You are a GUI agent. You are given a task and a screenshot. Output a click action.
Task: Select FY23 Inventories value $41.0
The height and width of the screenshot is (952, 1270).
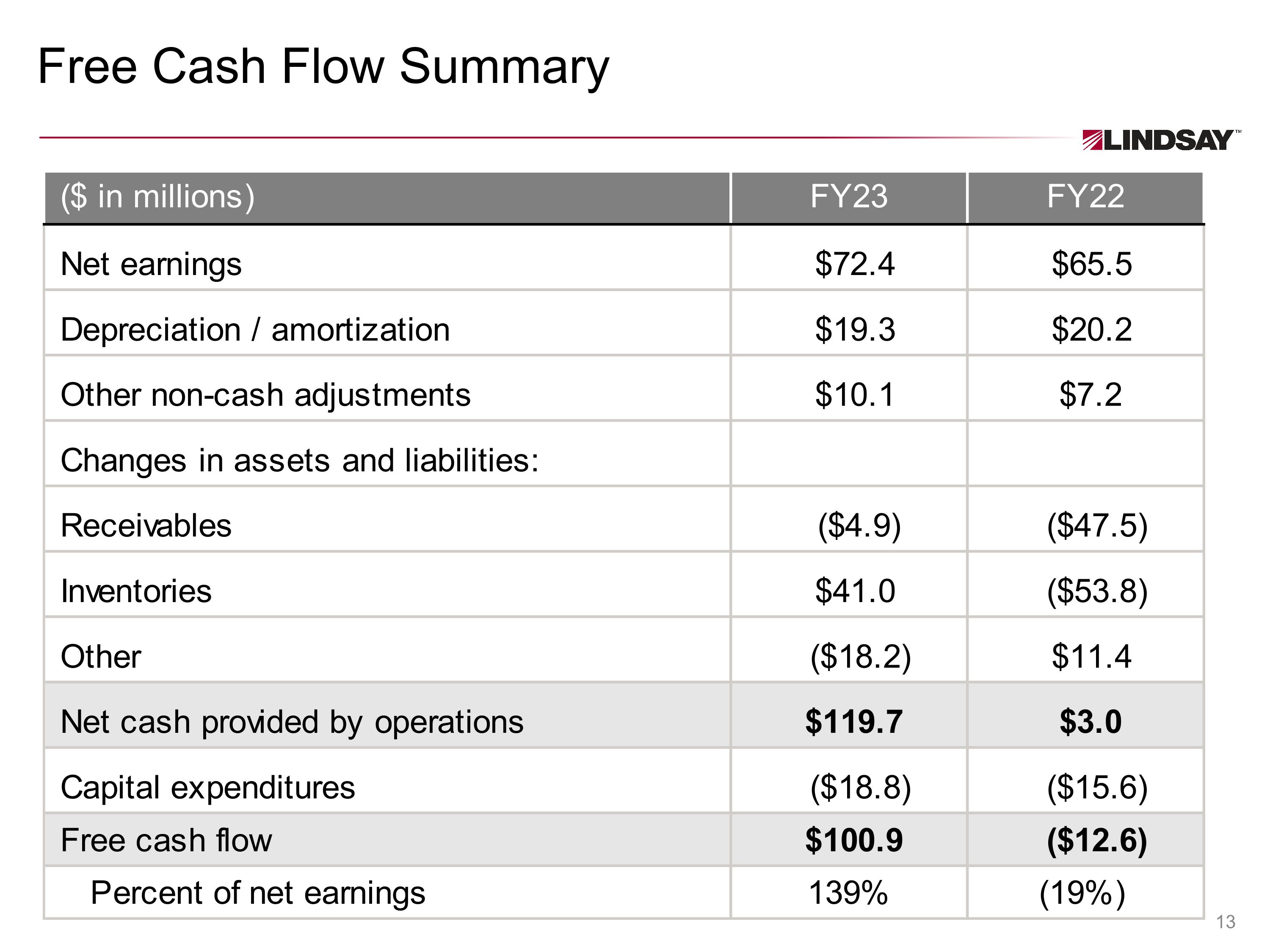coord(854,591)
